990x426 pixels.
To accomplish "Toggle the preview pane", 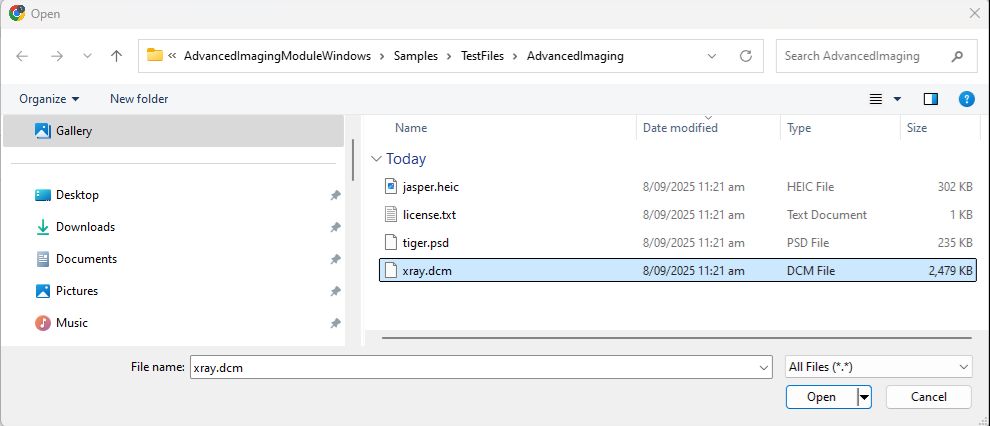I will point(931,99).
